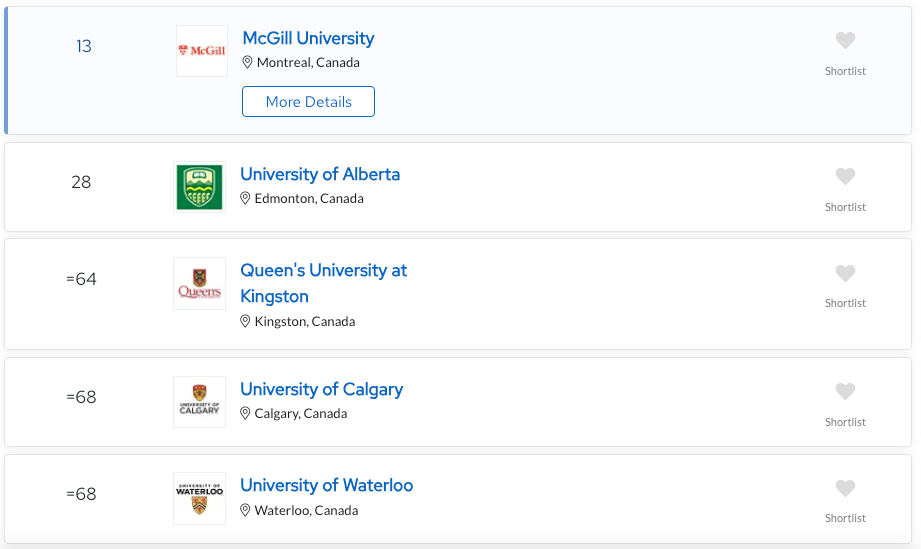Select the rank 13 number on McGill card
Screen dimensions: 921x549
84,46
